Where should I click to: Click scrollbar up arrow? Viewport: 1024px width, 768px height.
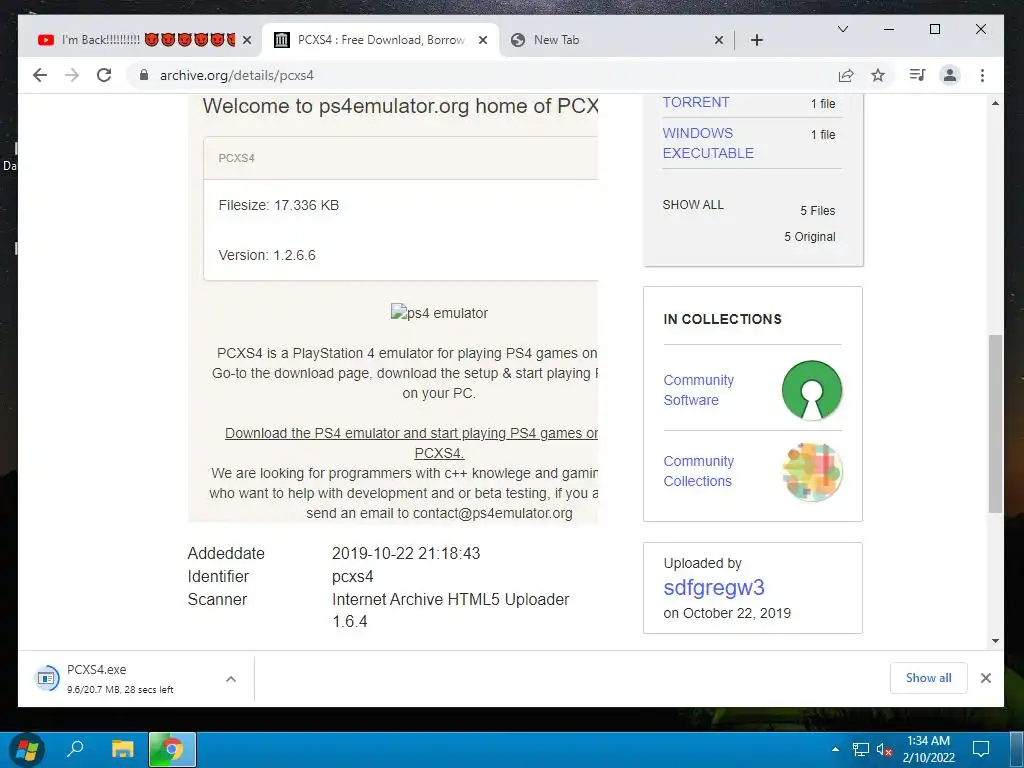pos(995,103)
